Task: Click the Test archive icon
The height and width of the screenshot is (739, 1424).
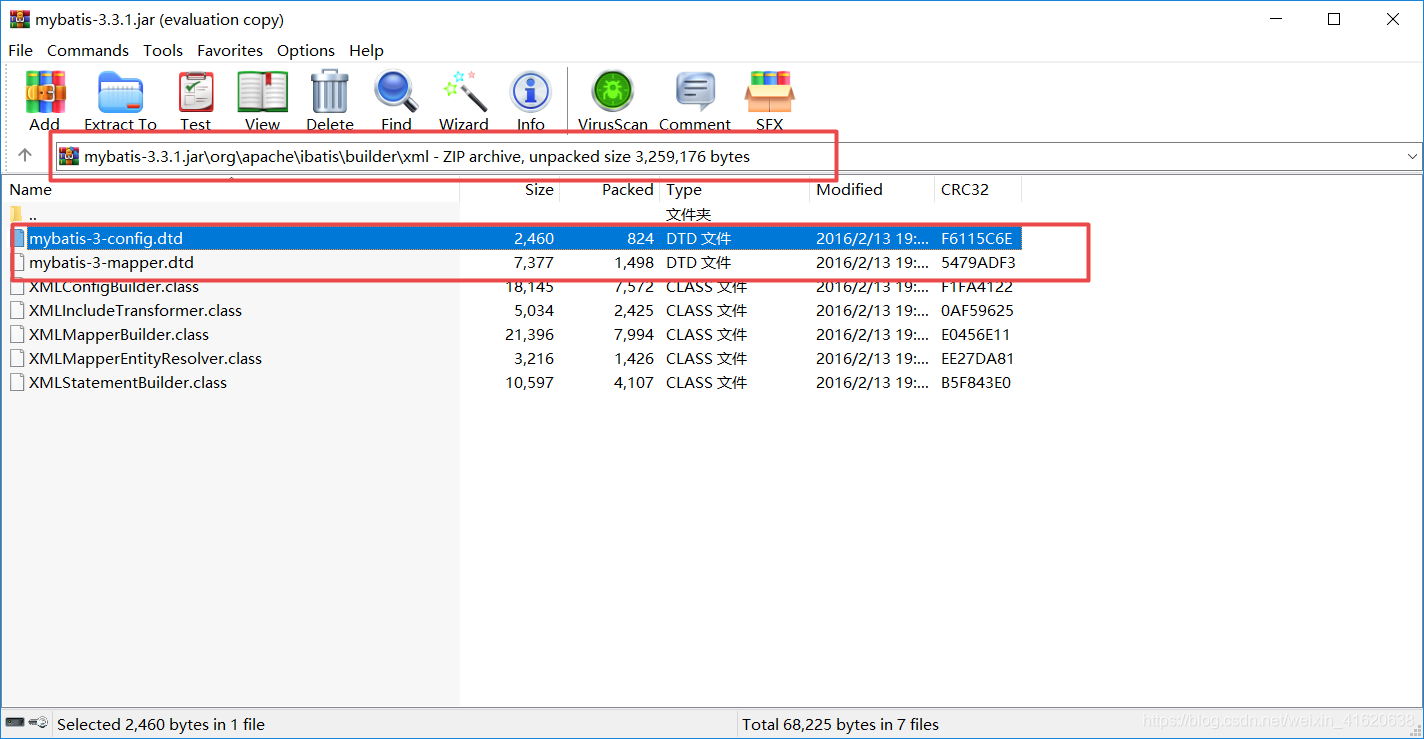Action: tap(196, 97)
